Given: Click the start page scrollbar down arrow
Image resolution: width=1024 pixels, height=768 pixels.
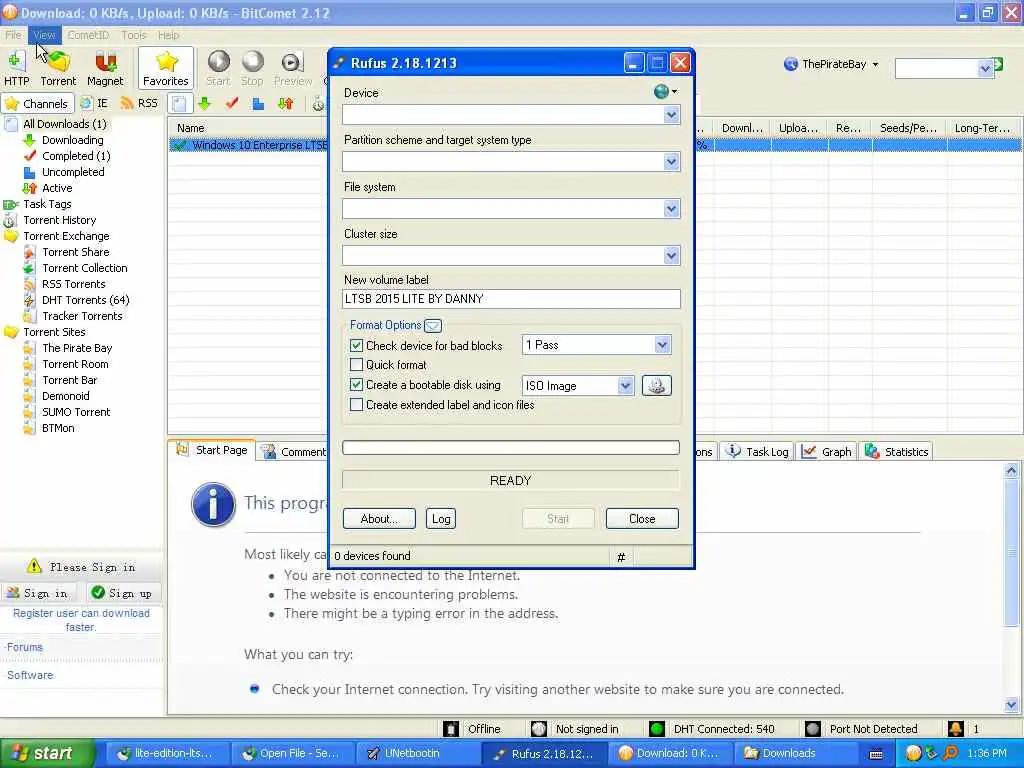Looking at the screenshot, I should click(x=1011, y=705).
